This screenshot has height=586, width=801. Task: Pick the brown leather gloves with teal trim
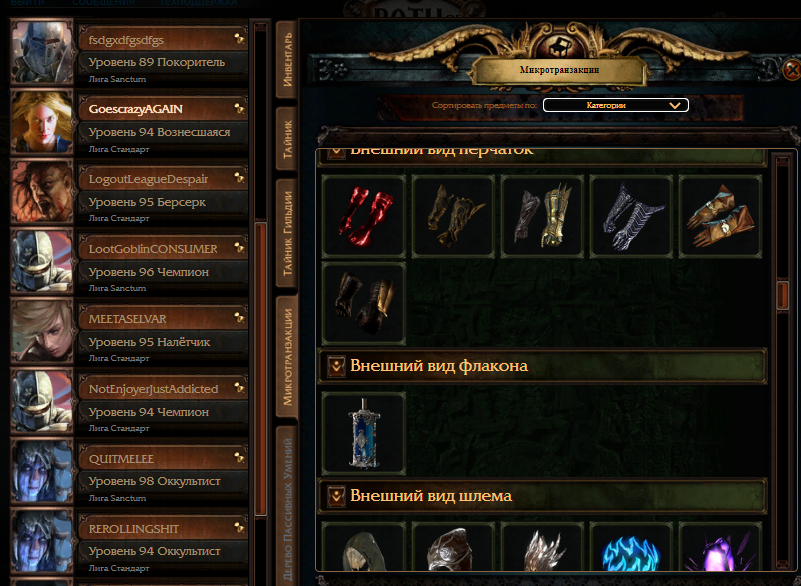720,216
